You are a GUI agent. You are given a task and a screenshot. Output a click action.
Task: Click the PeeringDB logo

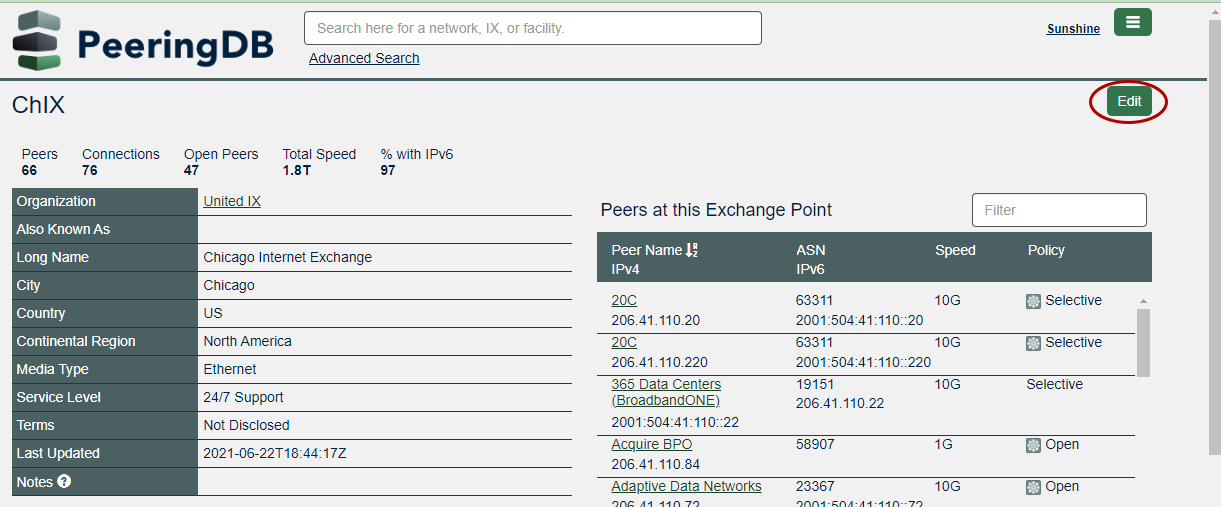[143, 42]
